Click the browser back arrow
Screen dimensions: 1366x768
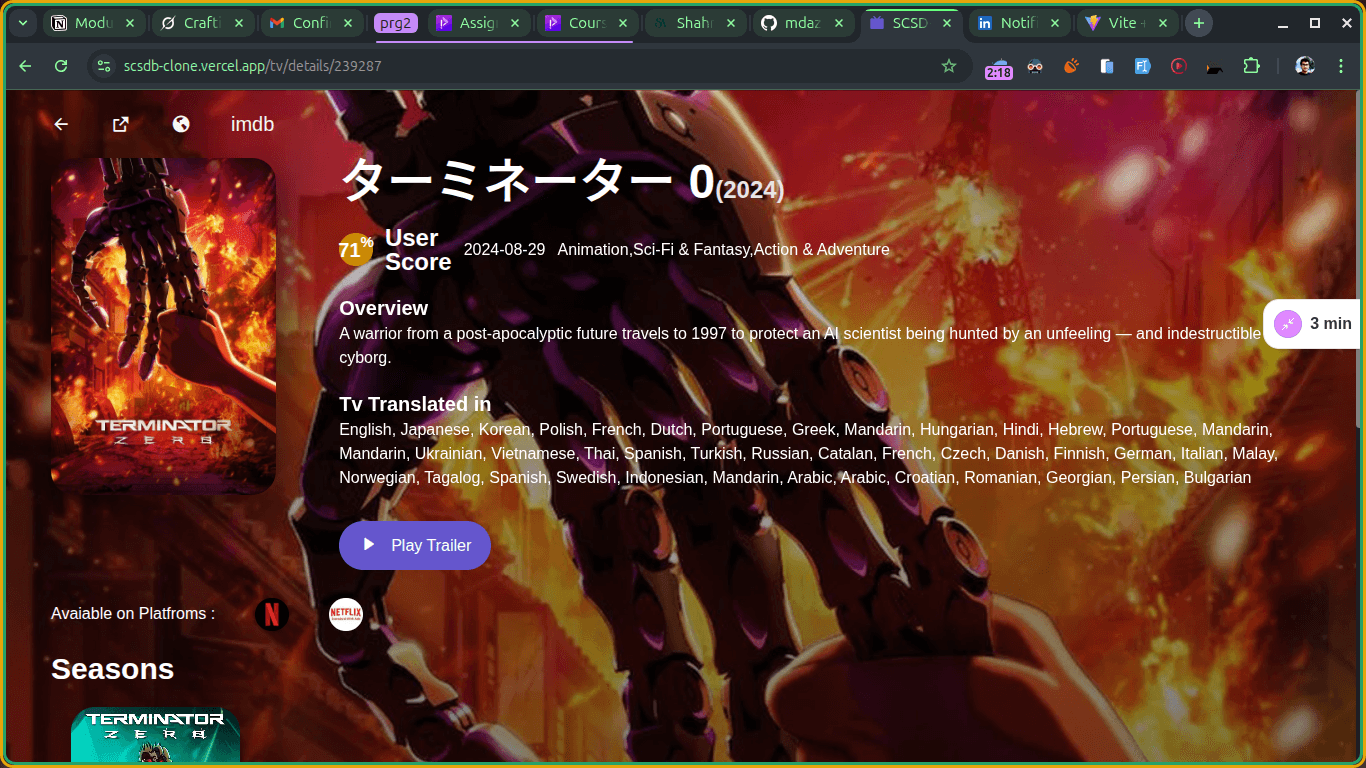[25, 66]
